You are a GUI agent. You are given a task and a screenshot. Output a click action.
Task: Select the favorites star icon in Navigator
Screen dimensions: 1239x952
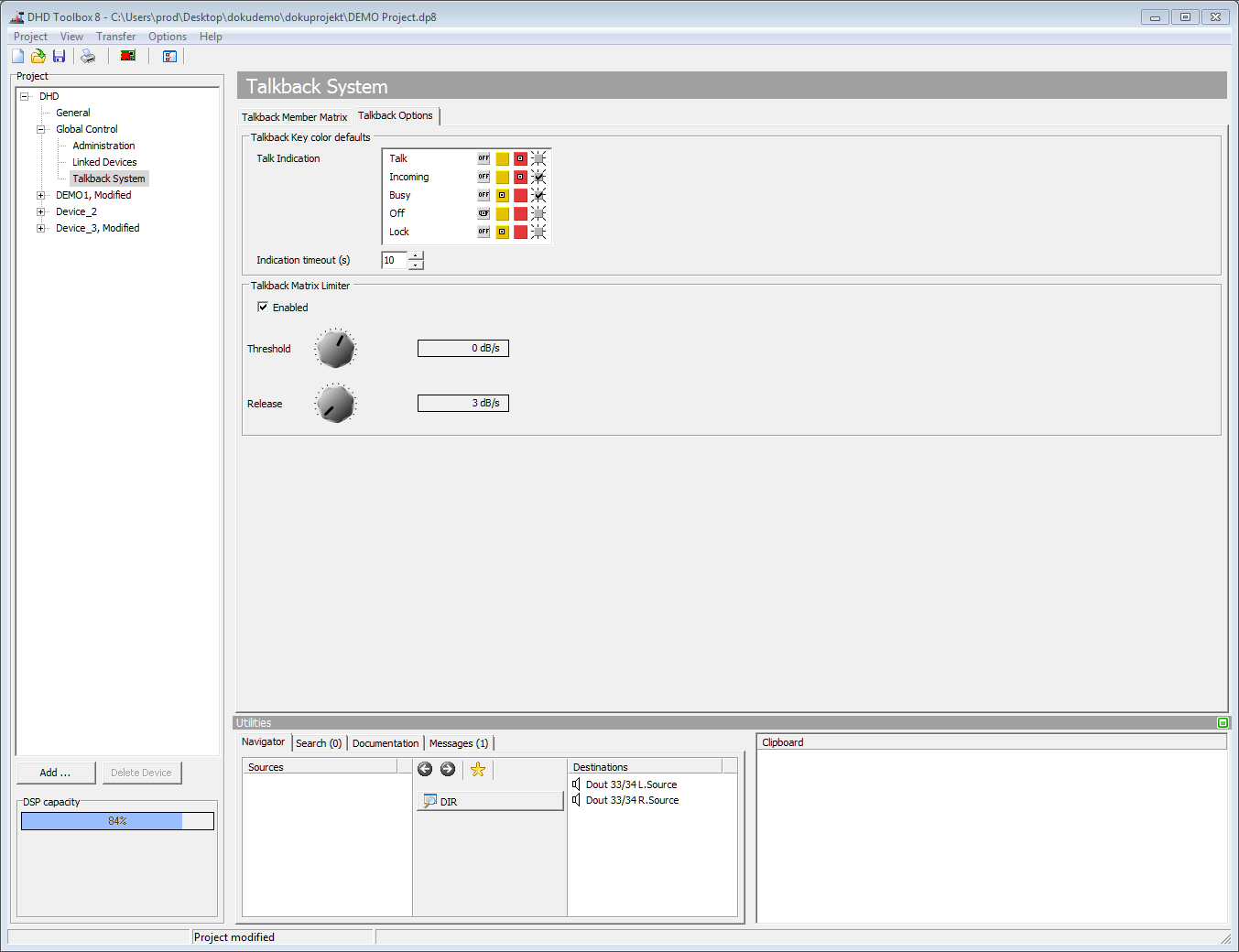(x=477, y=769)
